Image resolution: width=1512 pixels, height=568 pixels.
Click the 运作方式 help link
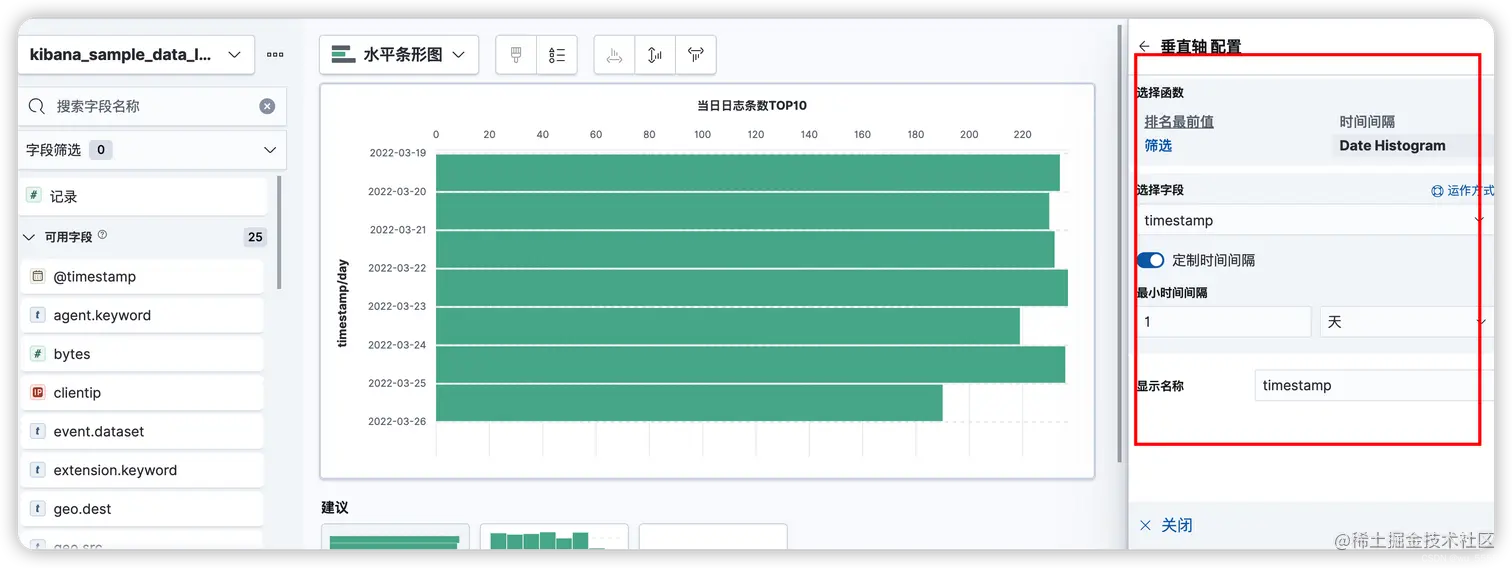(1463, 190)
